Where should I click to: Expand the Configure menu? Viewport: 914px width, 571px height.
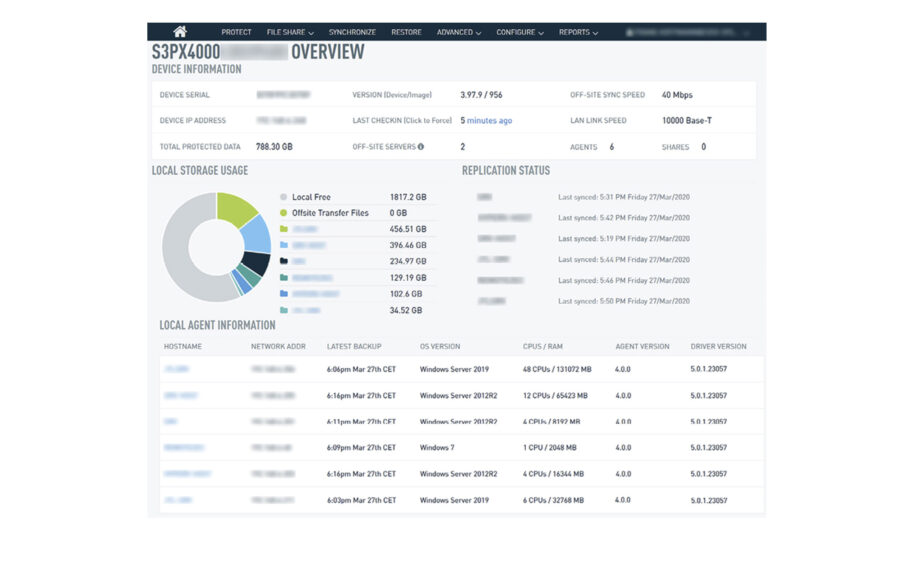[x=519, y=32]
